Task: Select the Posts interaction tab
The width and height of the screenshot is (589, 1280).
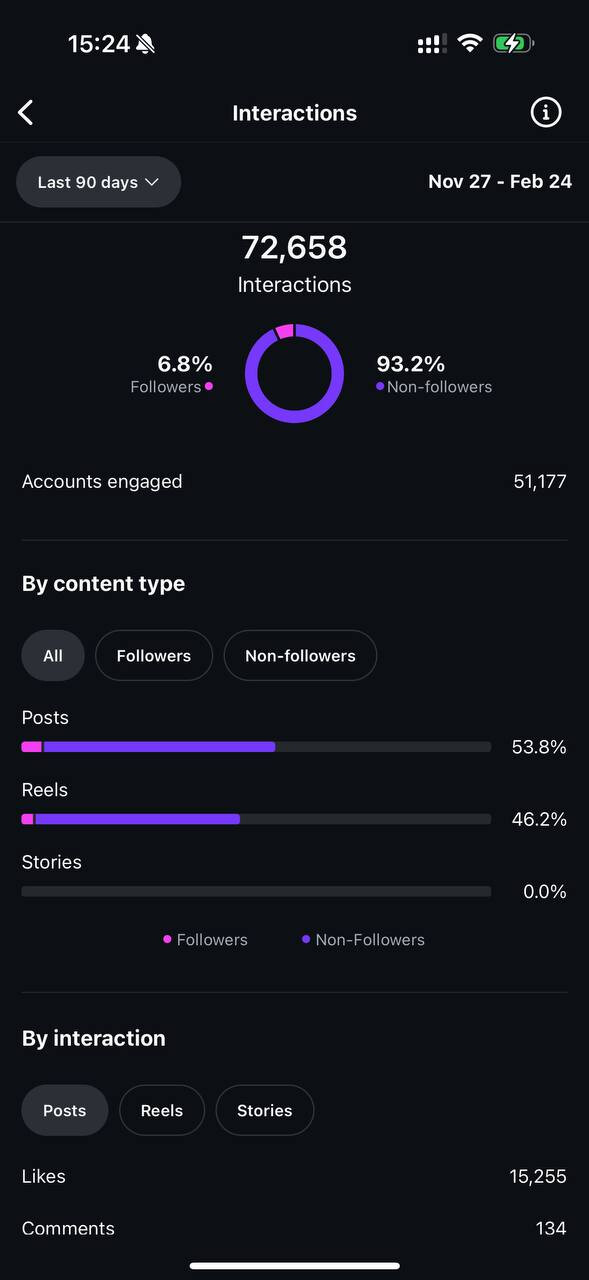Action: point(65,1110)
